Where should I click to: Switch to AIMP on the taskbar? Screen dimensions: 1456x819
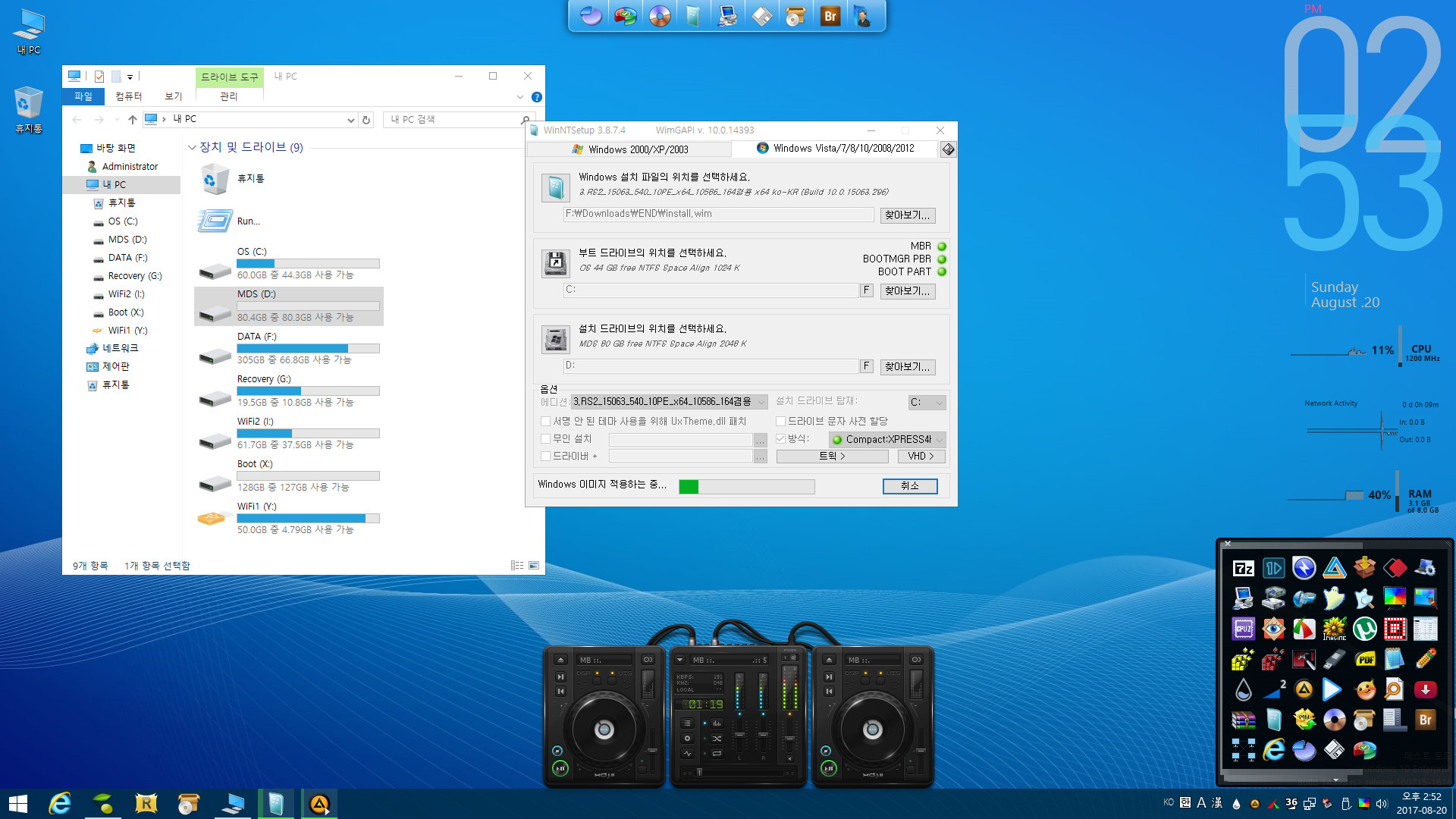pyautogui.click(x=319, y=804)
